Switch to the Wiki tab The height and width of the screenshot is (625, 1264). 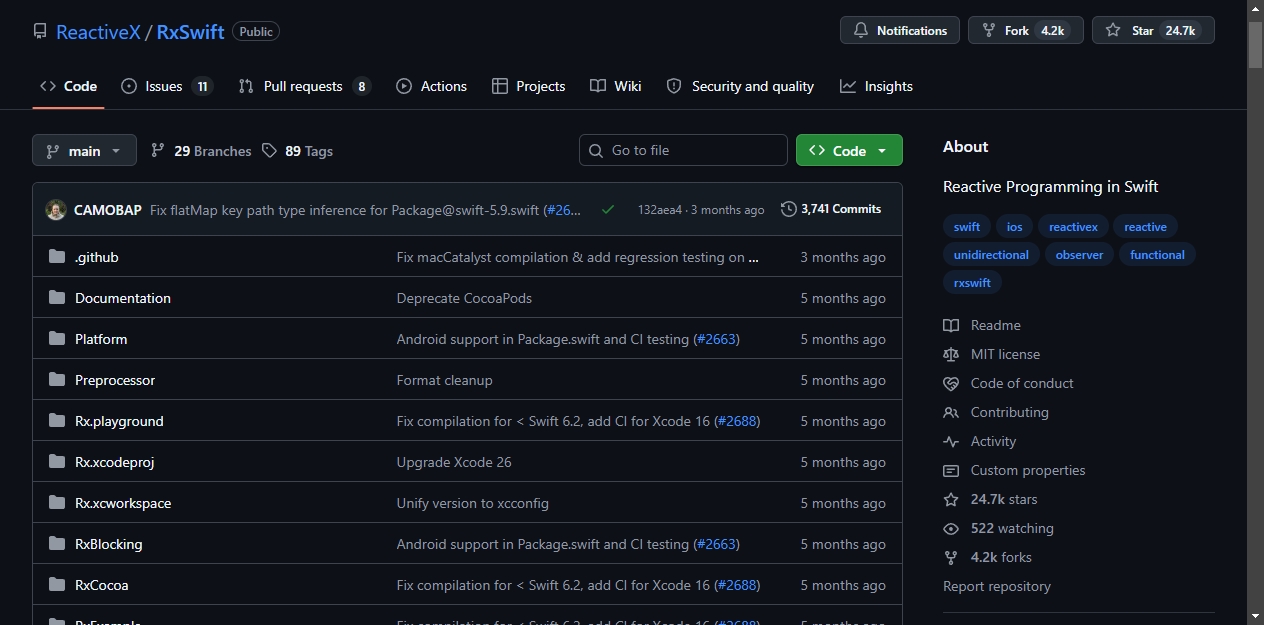[616, 86]
